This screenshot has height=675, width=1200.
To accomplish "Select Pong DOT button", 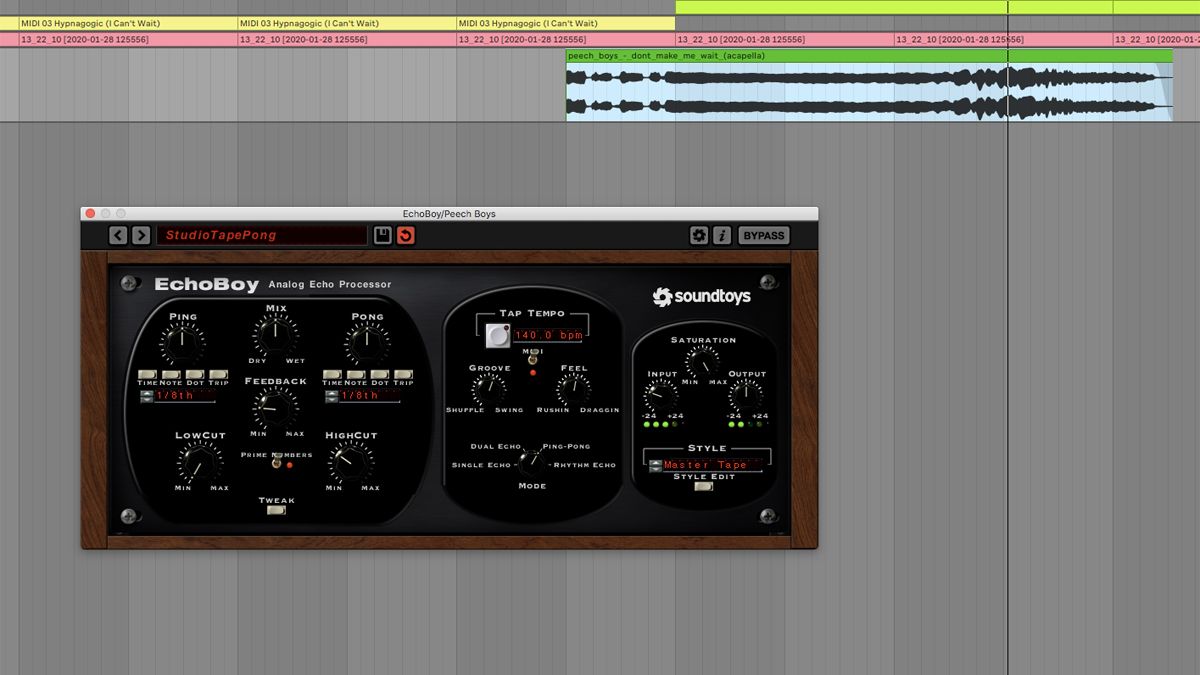I will pyautogui.click(x=380, y=374).
